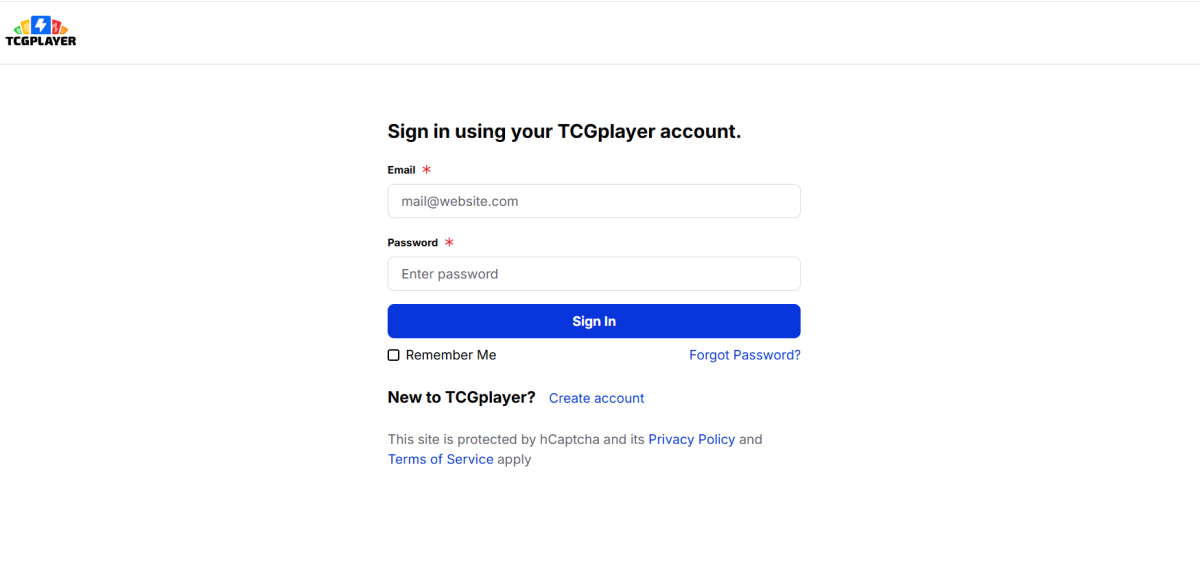The height and width of the screenshot is (570, 1200).
Task: Click the red asterisk beside Password label
Action: tap(449, 242)
